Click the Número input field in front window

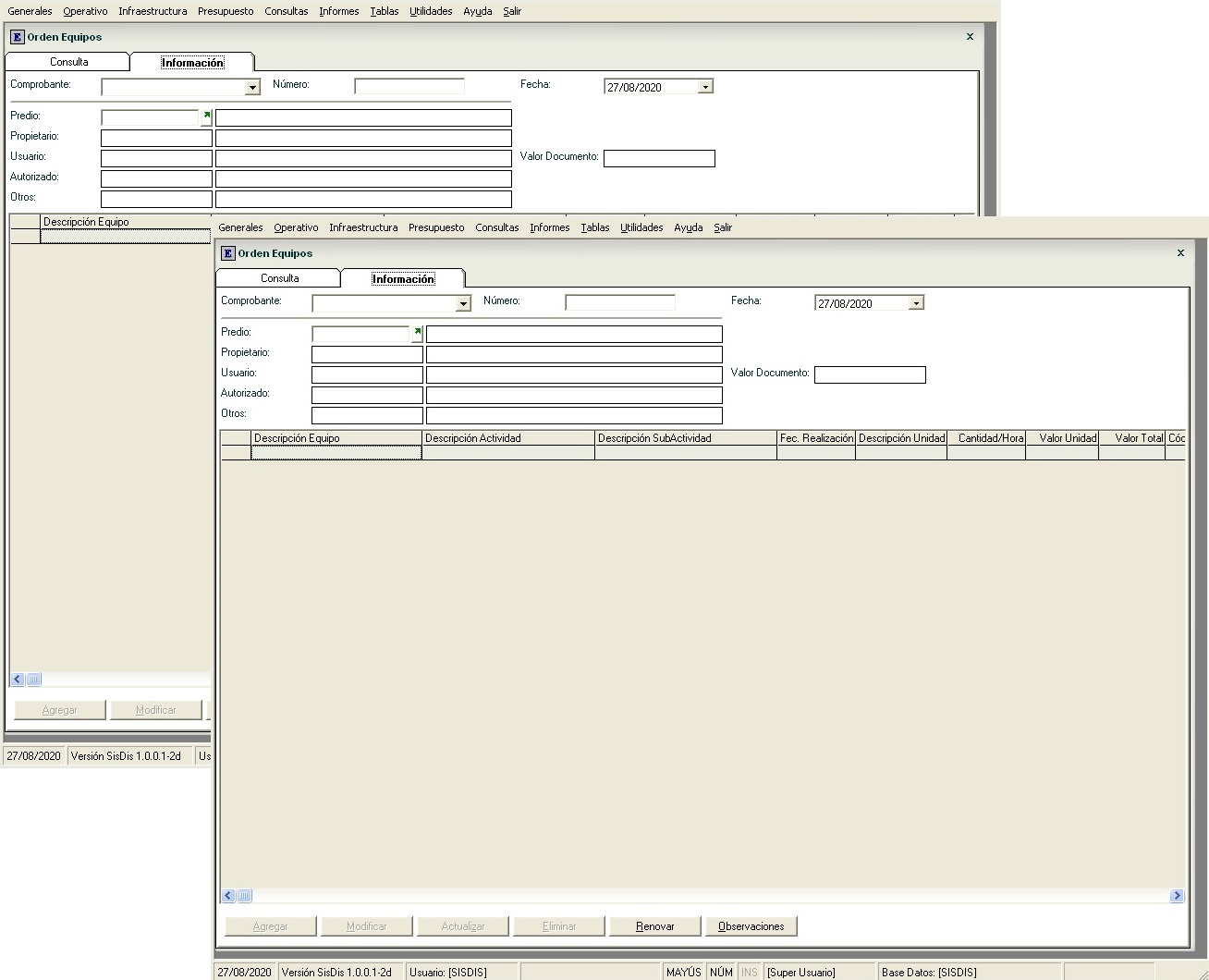pos(619,302)
